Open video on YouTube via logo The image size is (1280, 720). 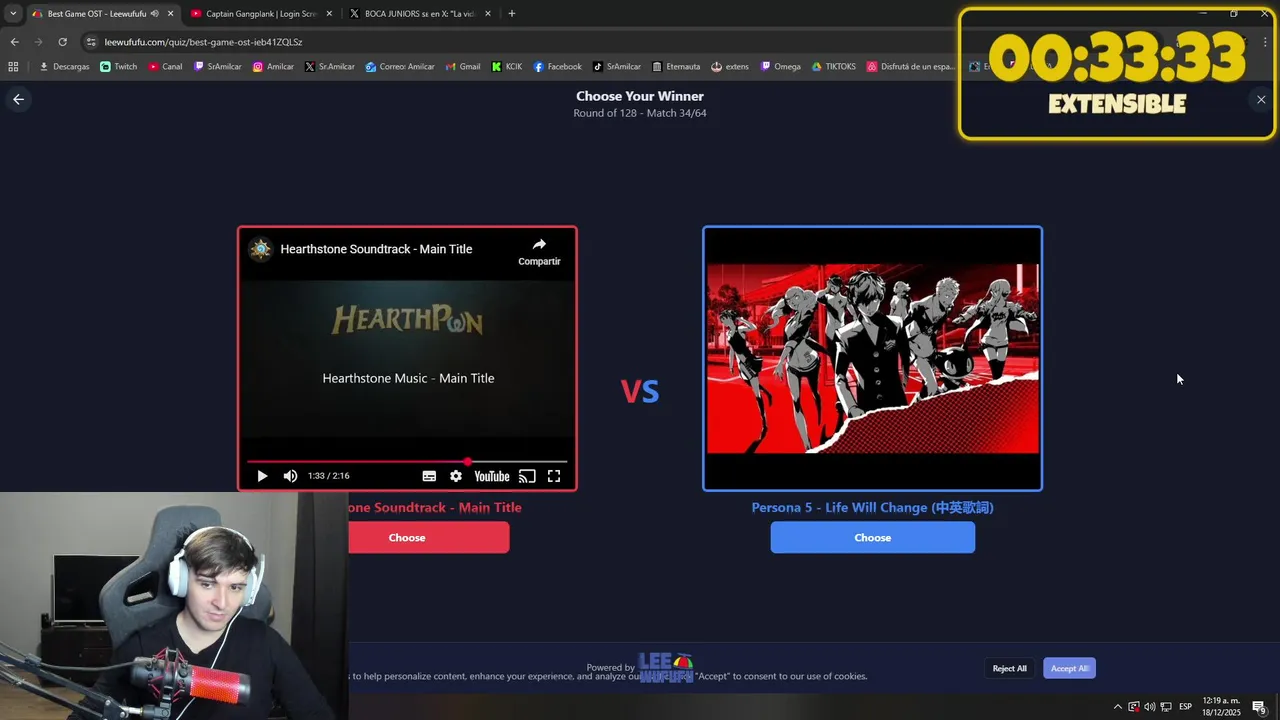491,476
